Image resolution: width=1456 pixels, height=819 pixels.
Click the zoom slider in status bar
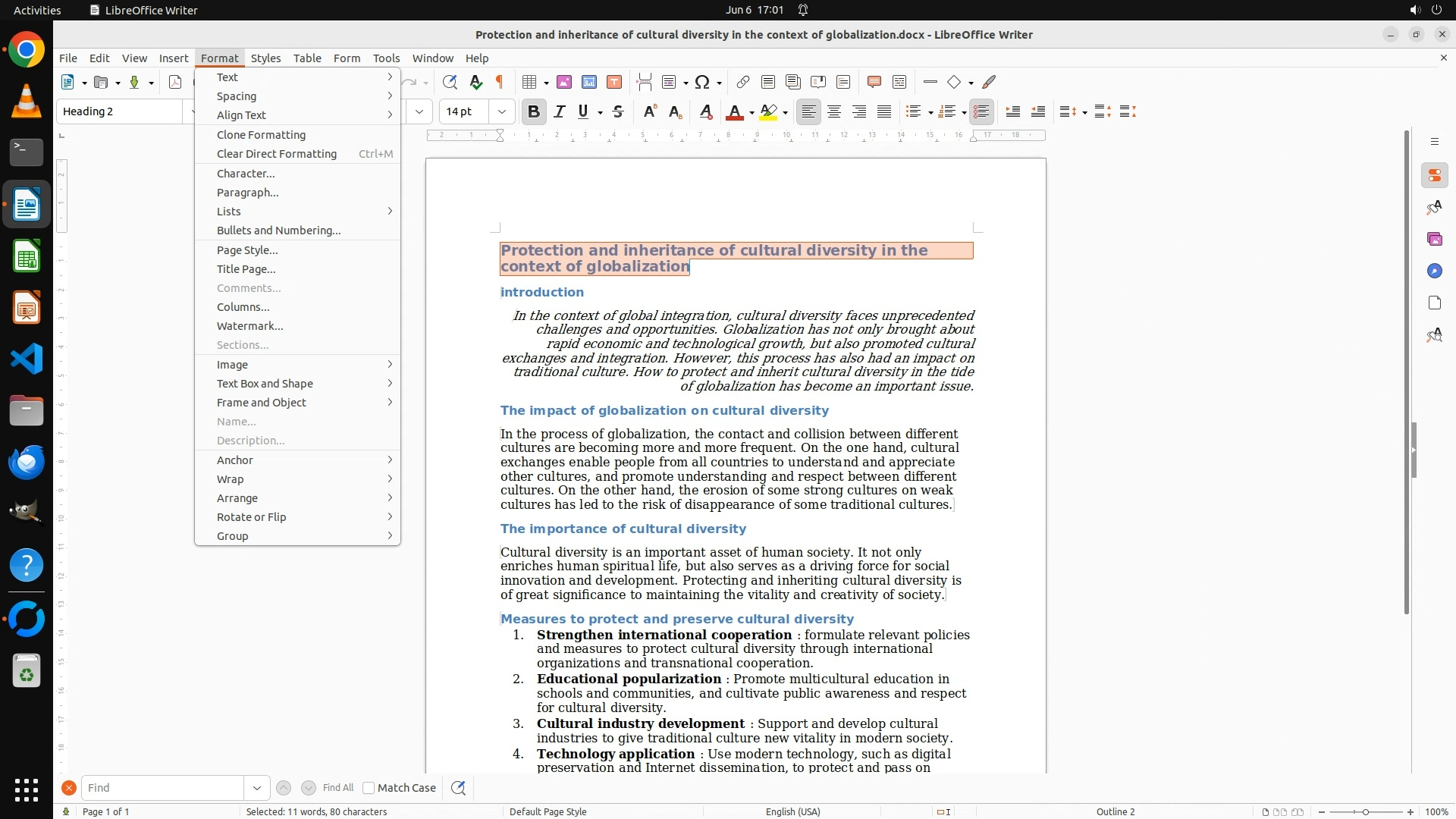point(1366,811)
